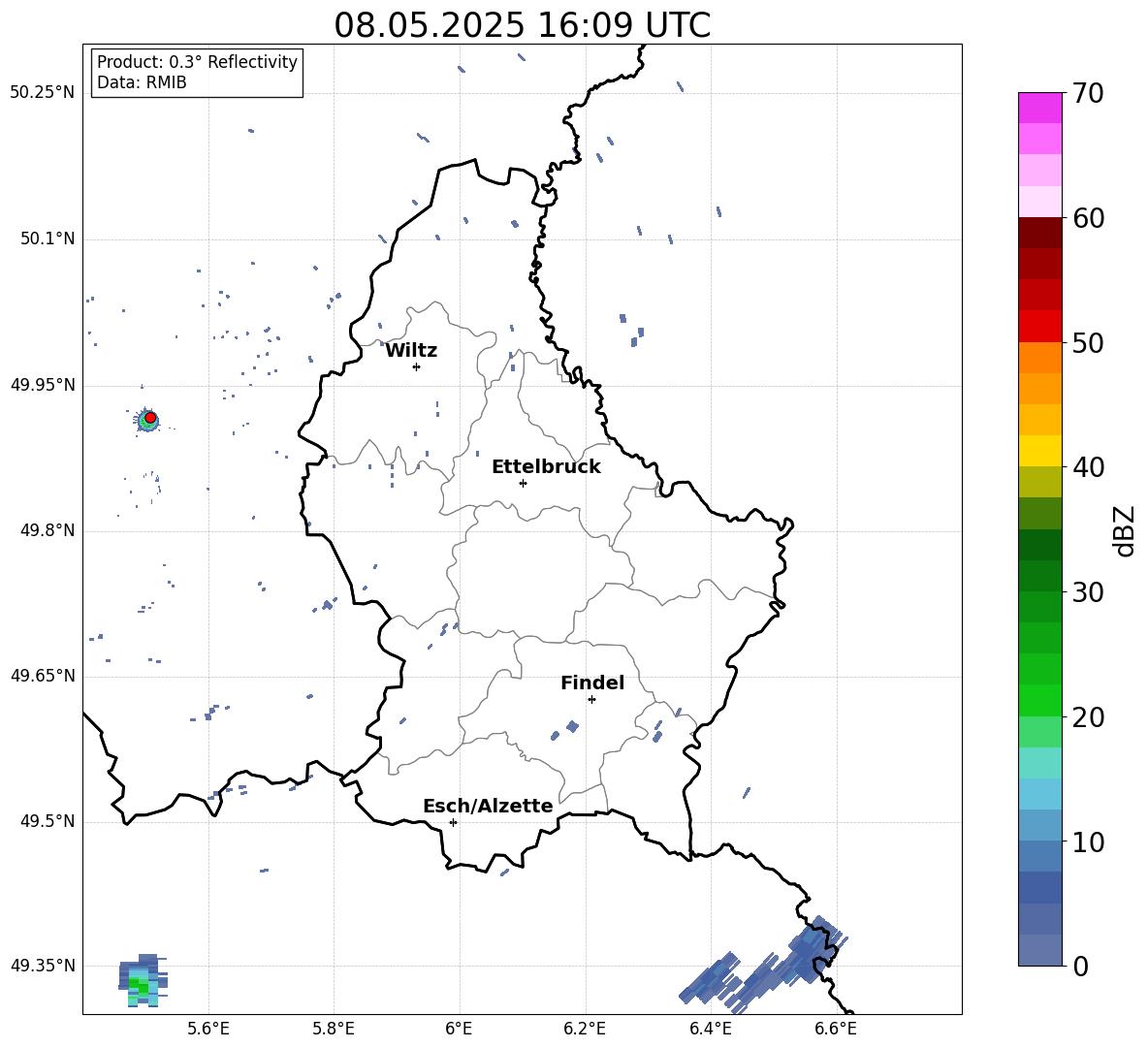Image resolution: width=1148 pixels, height=1048 pixels.
Task: Click the 49.5°N latitude tick label
Action: pos(48,821)
